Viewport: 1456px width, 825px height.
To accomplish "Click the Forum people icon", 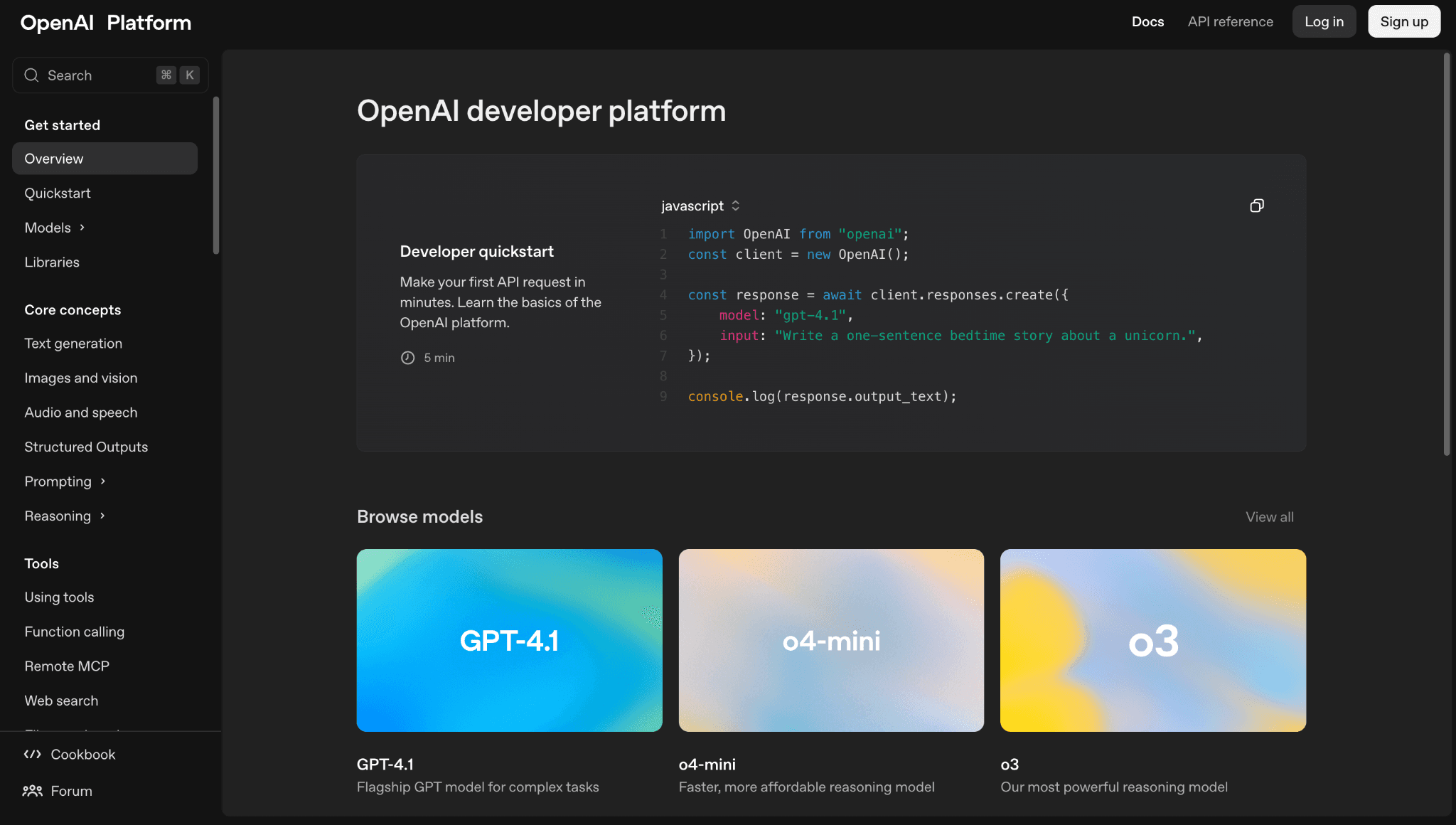I will point(32,791).
